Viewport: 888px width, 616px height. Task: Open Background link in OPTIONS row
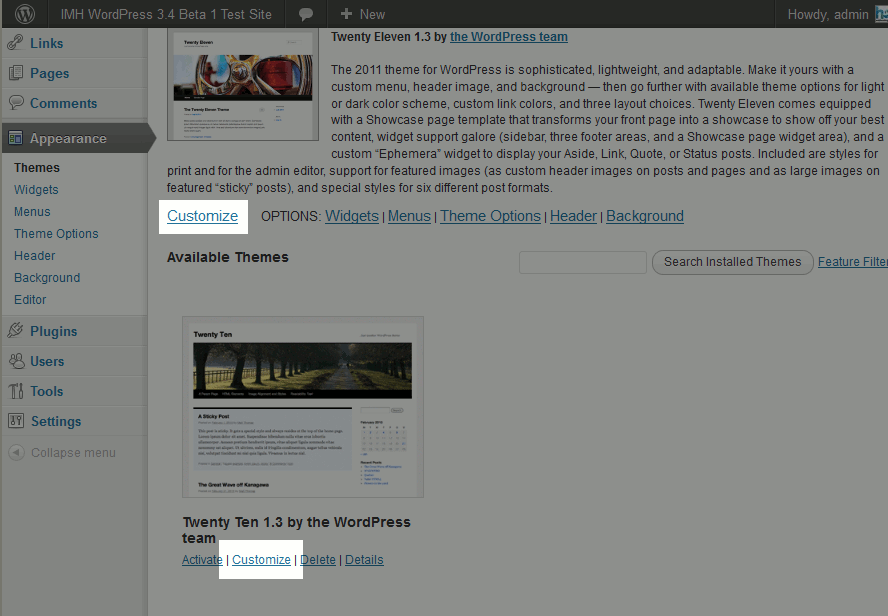click(x=644, y=216)
